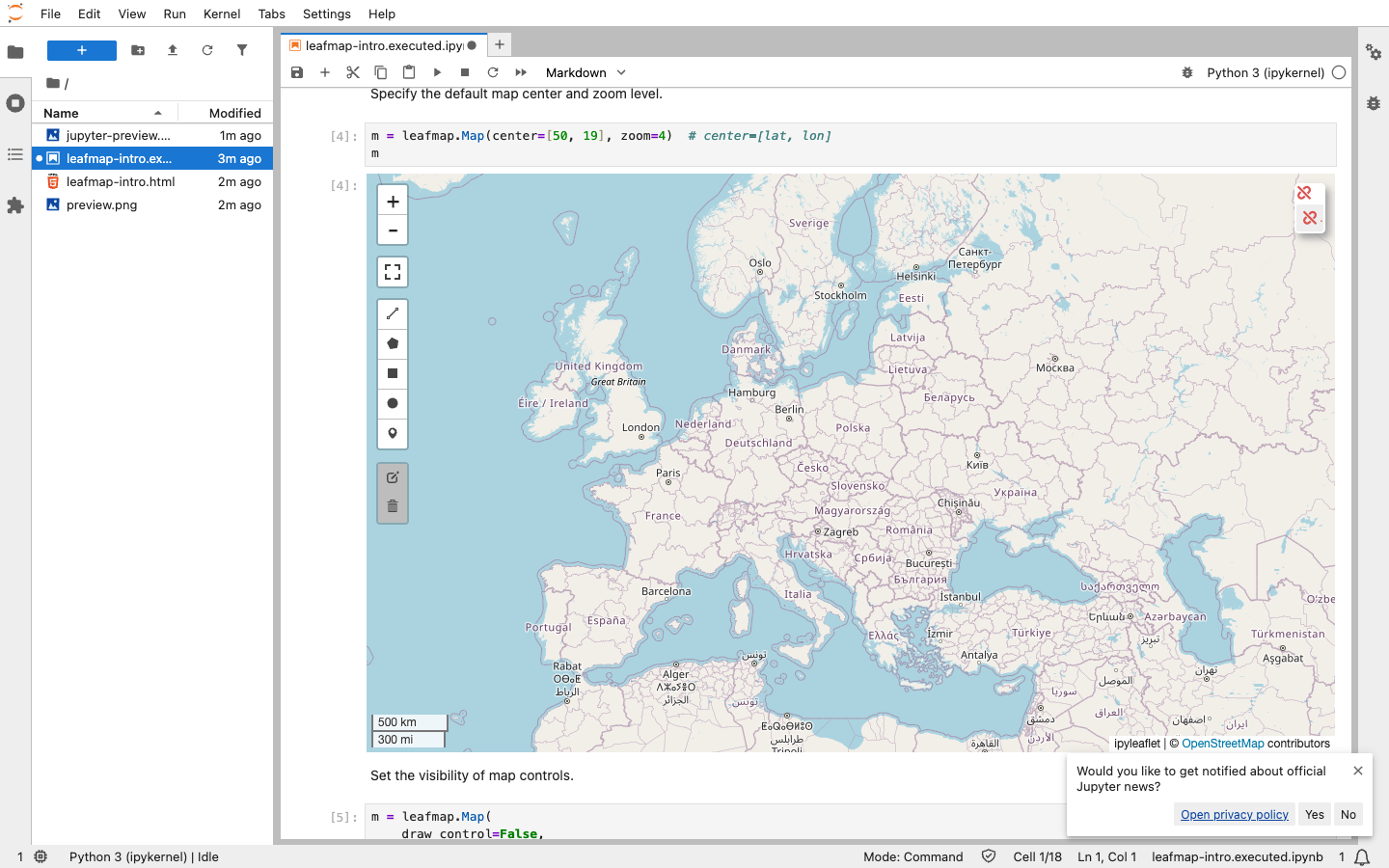
Task: Click the delete layers trash tool
Action: point(393,506)
